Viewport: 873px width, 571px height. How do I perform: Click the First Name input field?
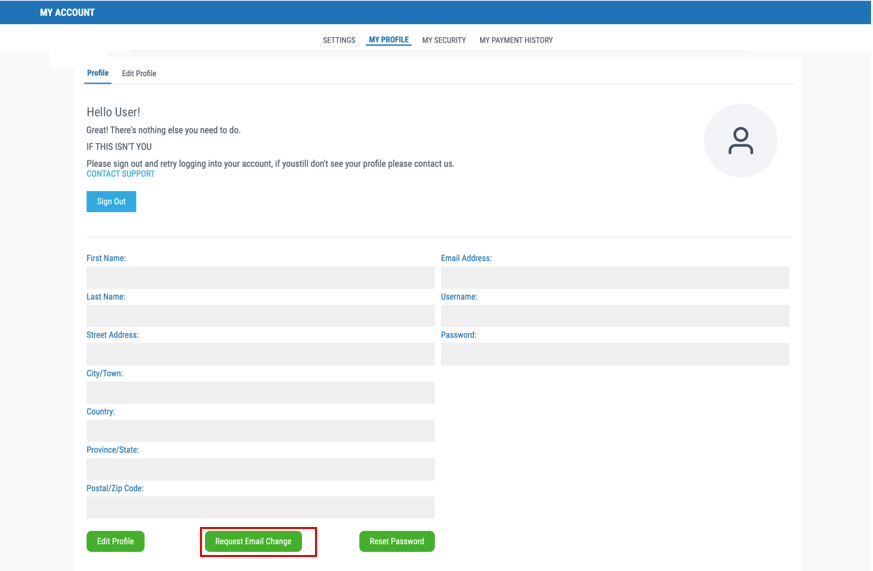tap(260, 277)
